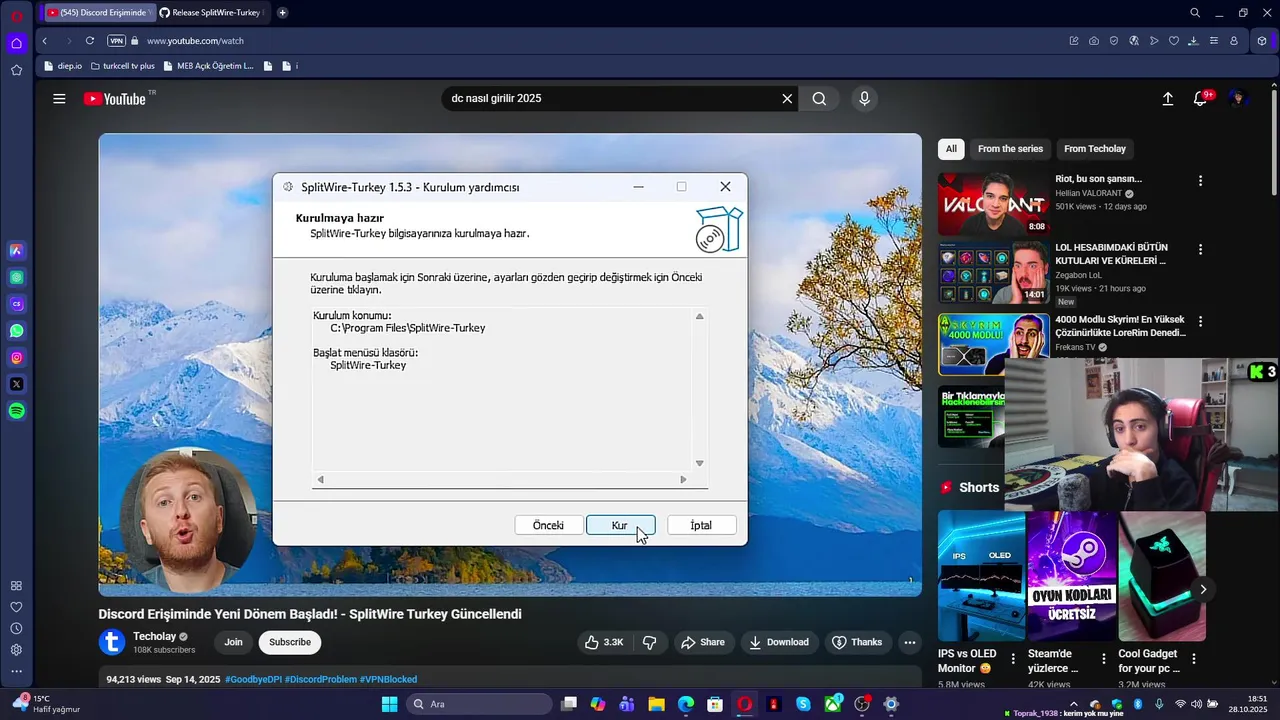Open Windows Start button
Viewport: 1280px width, 720px height.
coord(389,704)
